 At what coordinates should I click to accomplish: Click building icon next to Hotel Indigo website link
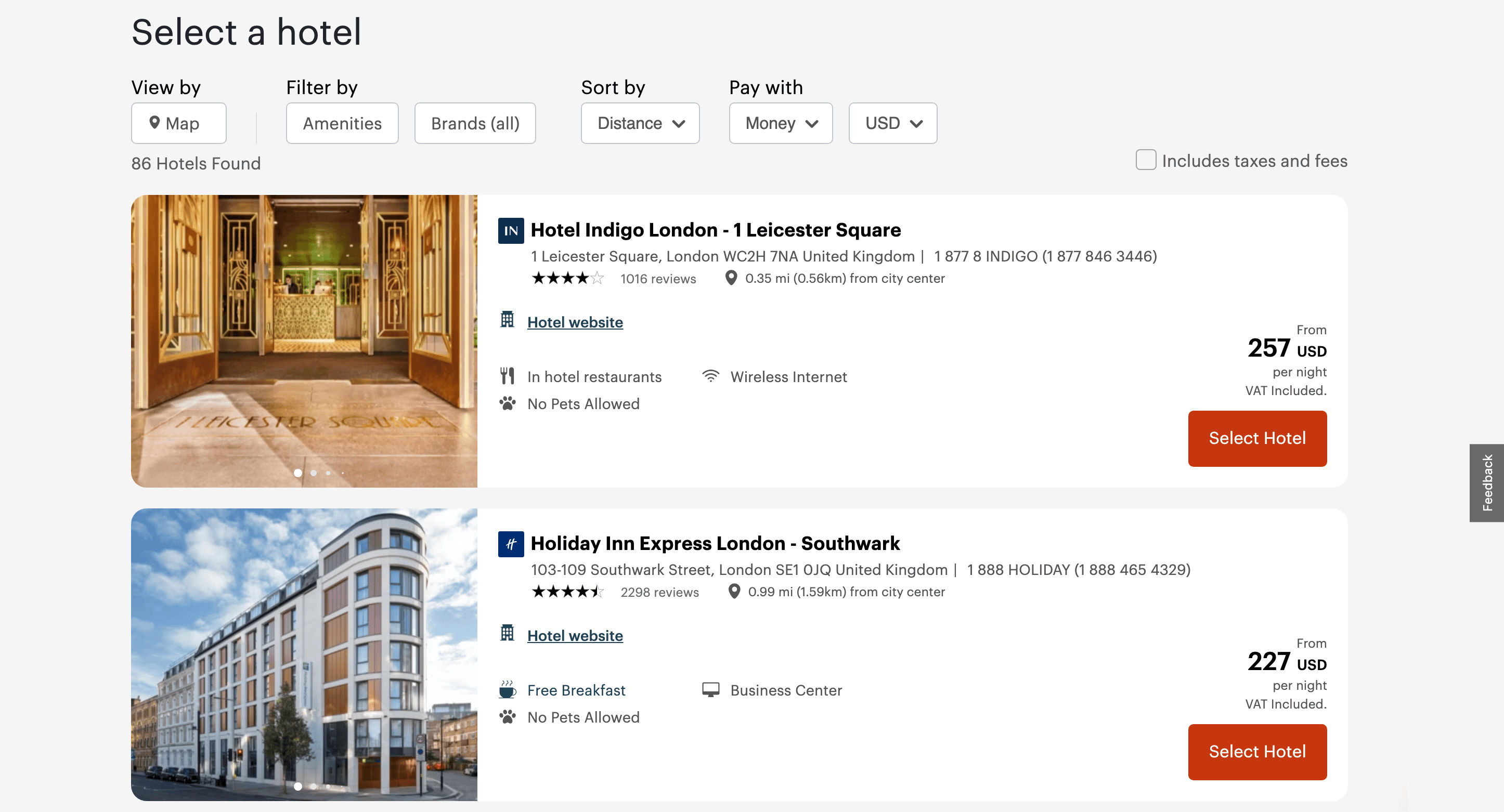click(x=507, y=320)
